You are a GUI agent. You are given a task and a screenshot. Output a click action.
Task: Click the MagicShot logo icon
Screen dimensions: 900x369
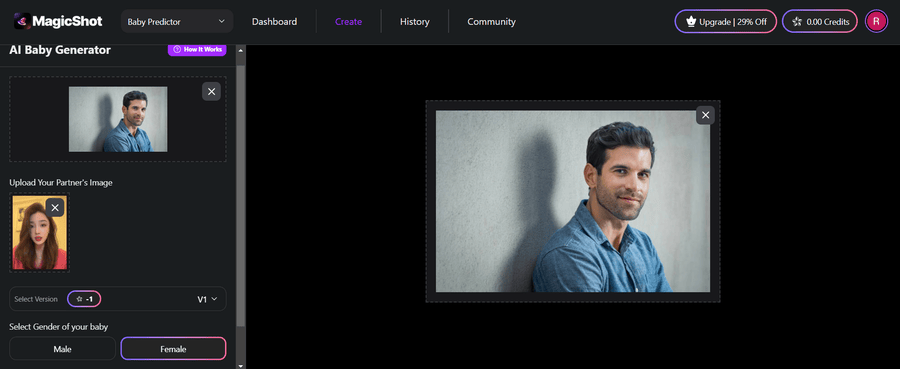pos(23,22)
